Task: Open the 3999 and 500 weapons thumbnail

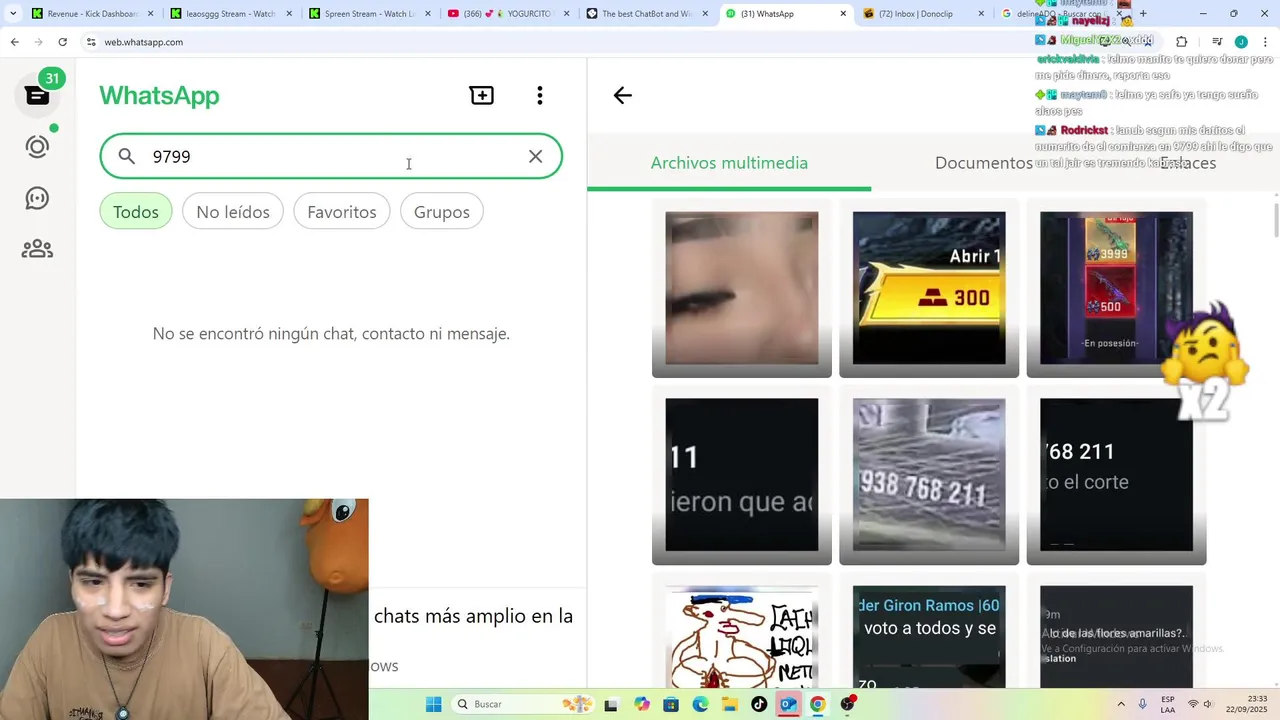Action: pyautogui.click(x=1116, y=288)
